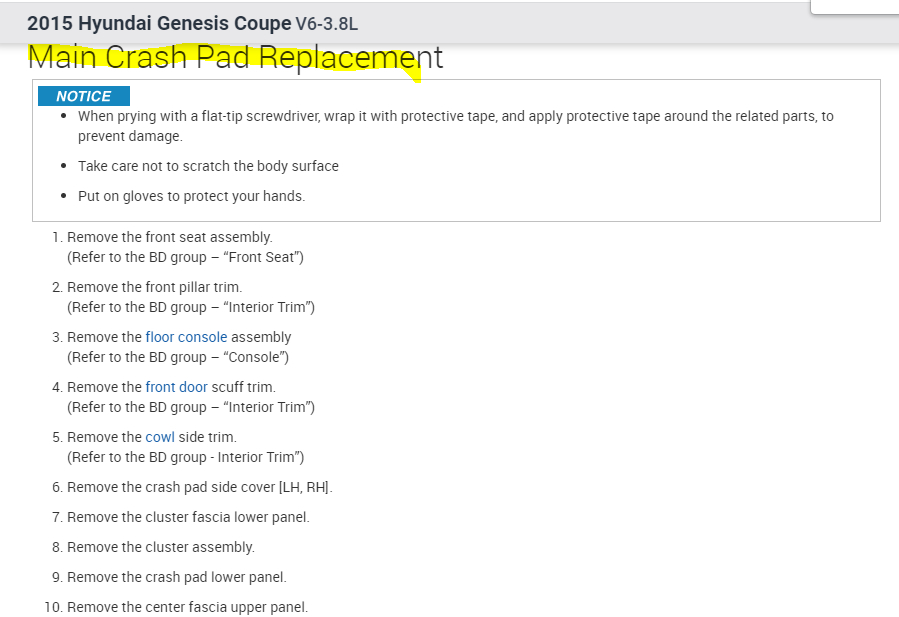Click the blue NOTICE badge
Viewport: 899px width, 617px height.
click(x=84, y=96)
